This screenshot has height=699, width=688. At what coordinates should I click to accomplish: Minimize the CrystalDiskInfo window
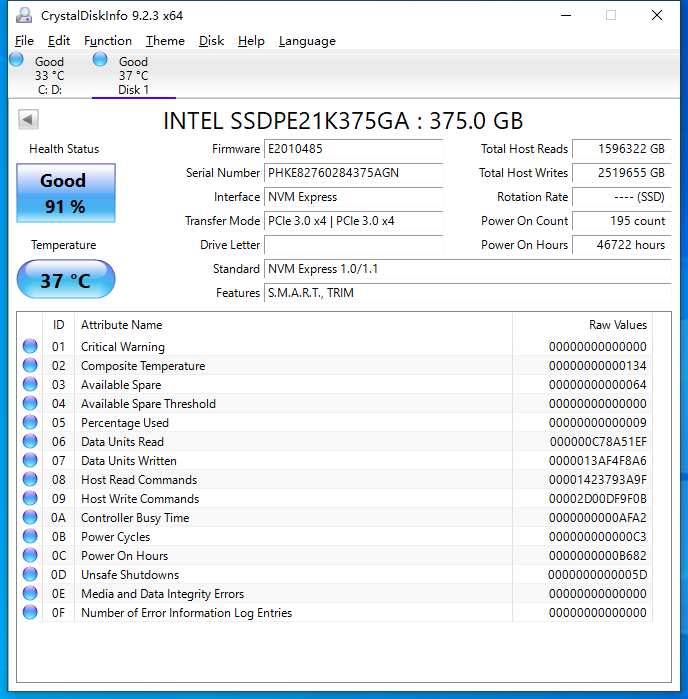566,16
